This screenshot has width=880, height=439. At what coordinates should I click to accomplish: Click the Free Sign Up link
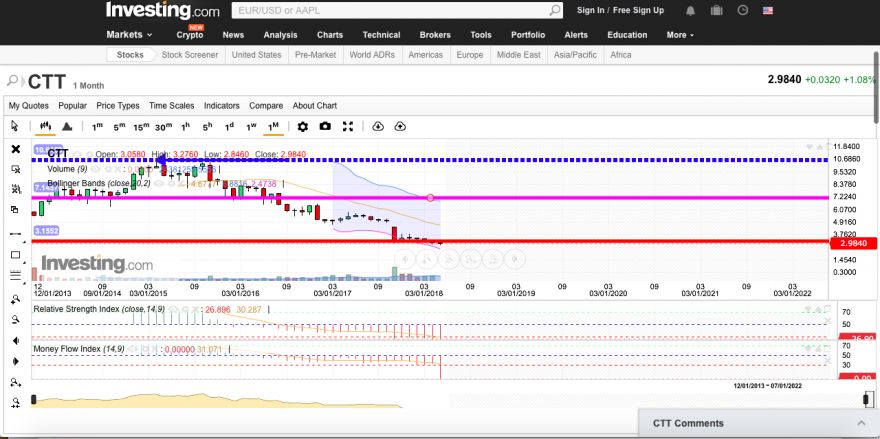pyautogui.click(x=638, y=10)
